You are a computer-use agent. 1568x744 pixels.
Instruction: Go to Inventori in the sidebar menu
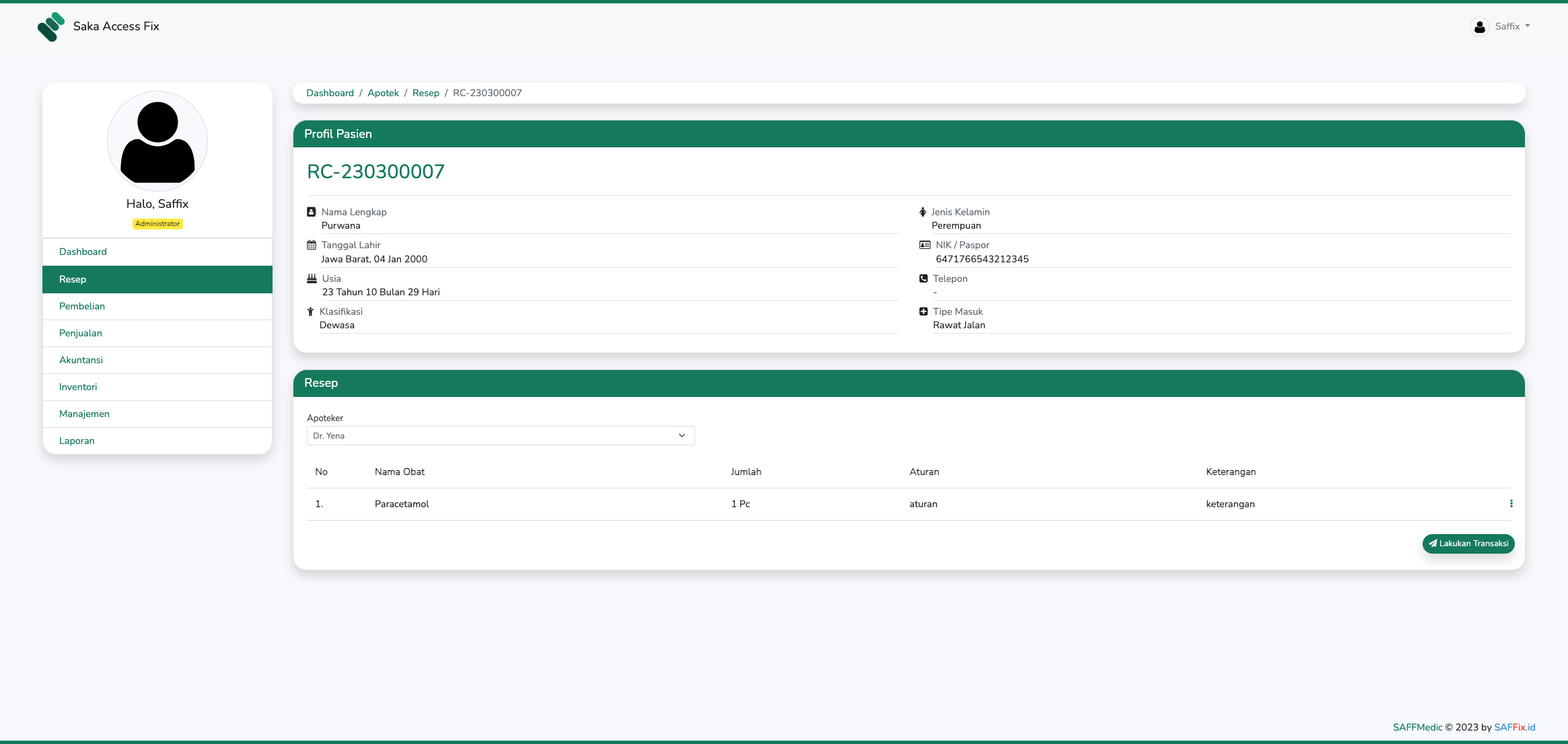pos(78,387)
